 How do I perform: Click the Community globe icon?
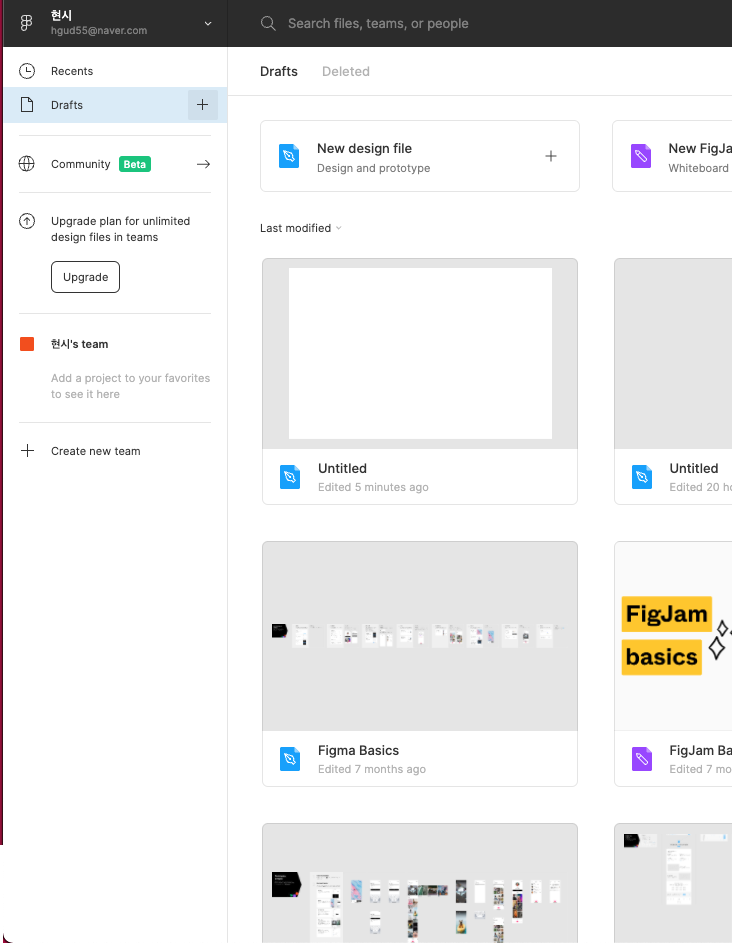26,164
